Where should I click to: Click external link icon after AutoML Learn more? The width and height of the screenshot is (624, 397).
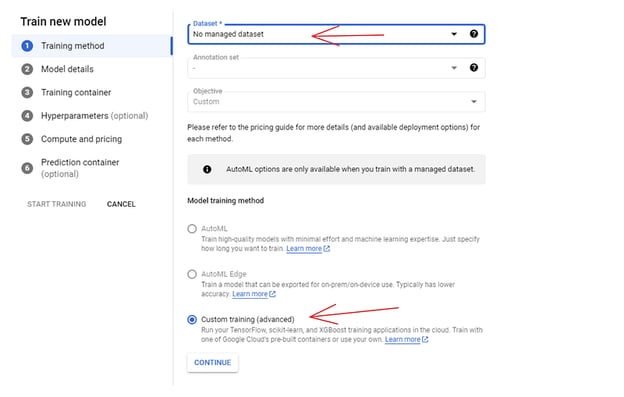[x=327, y=249]
